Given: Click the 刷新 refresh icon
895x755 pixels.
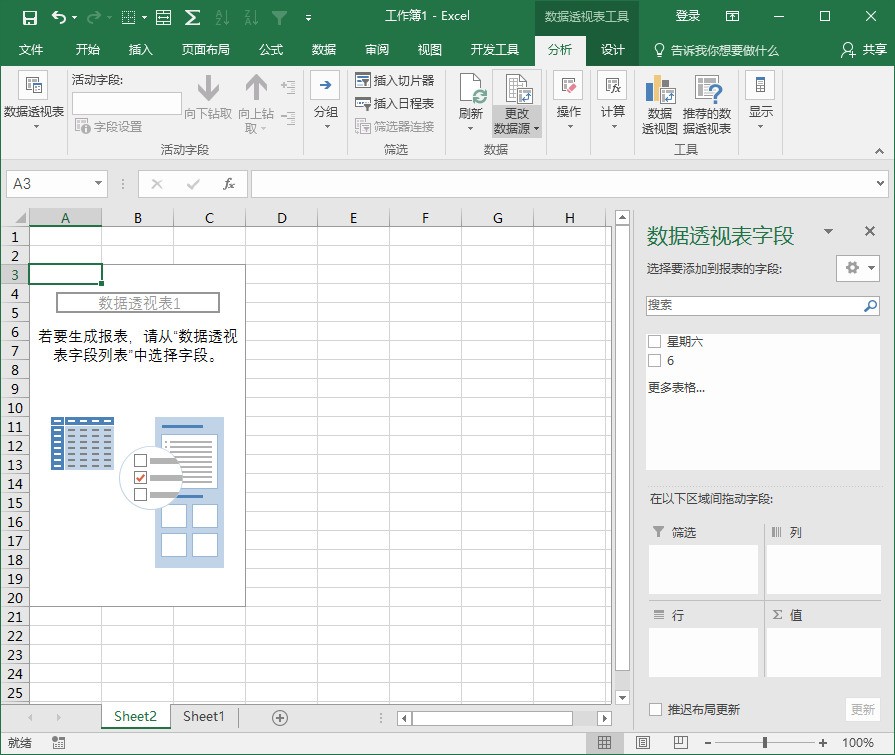Looking at the screenshot, I should coord(471,90).
